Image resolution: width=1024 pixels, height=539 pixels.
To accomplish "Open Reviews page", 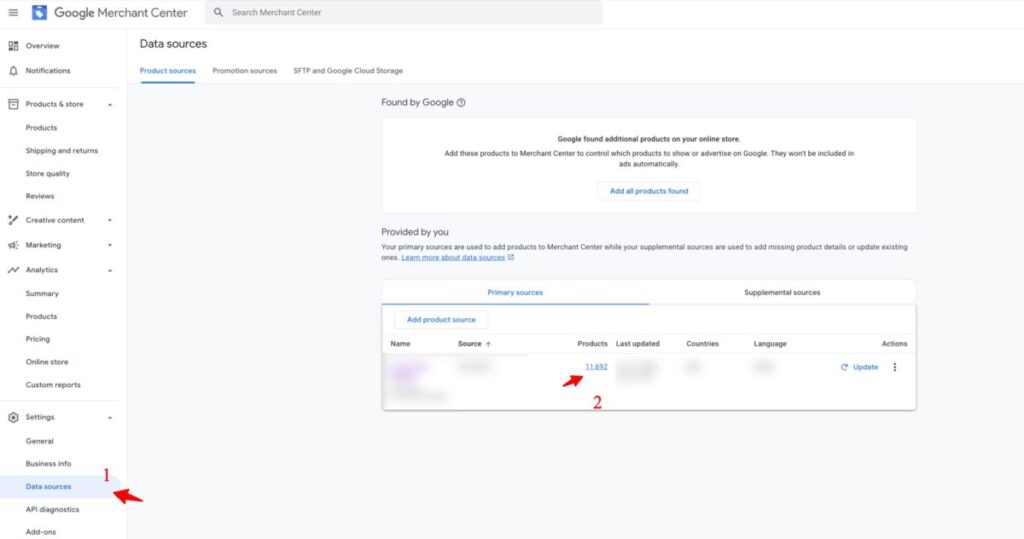I will (40, 196).
